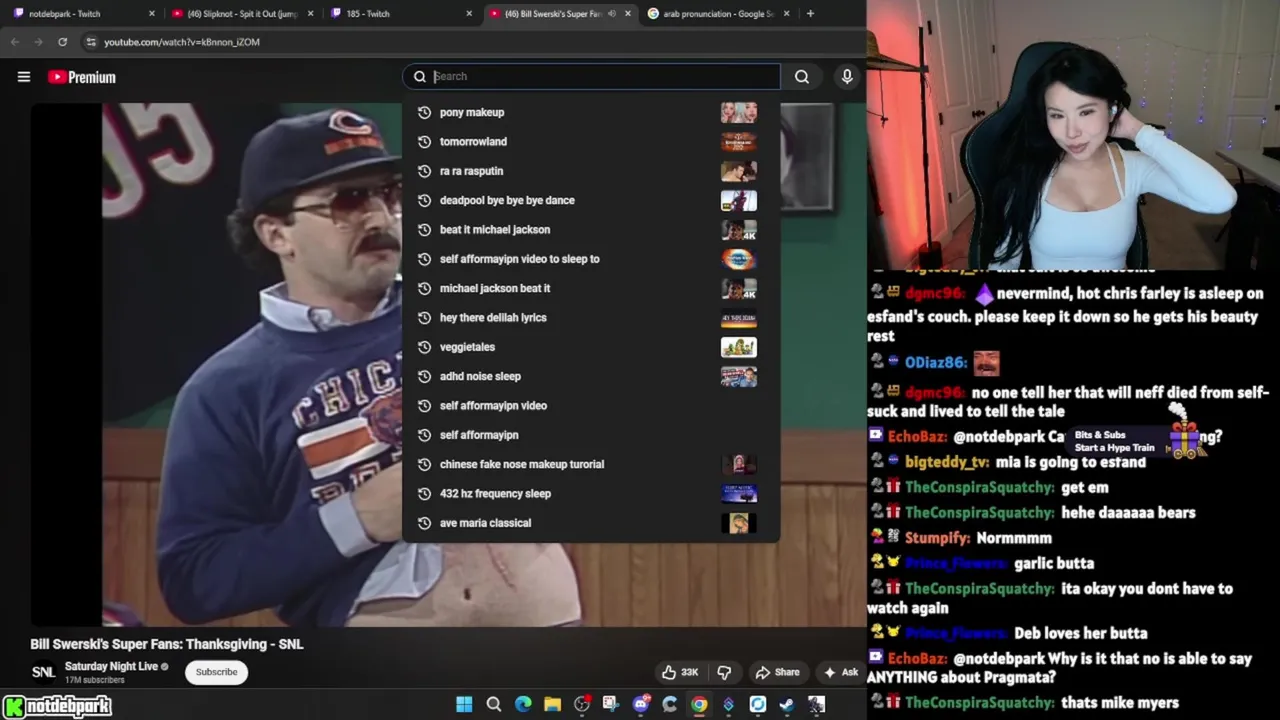Switch to the 'arab pronunciation - Google' tab

pos(718,14)
